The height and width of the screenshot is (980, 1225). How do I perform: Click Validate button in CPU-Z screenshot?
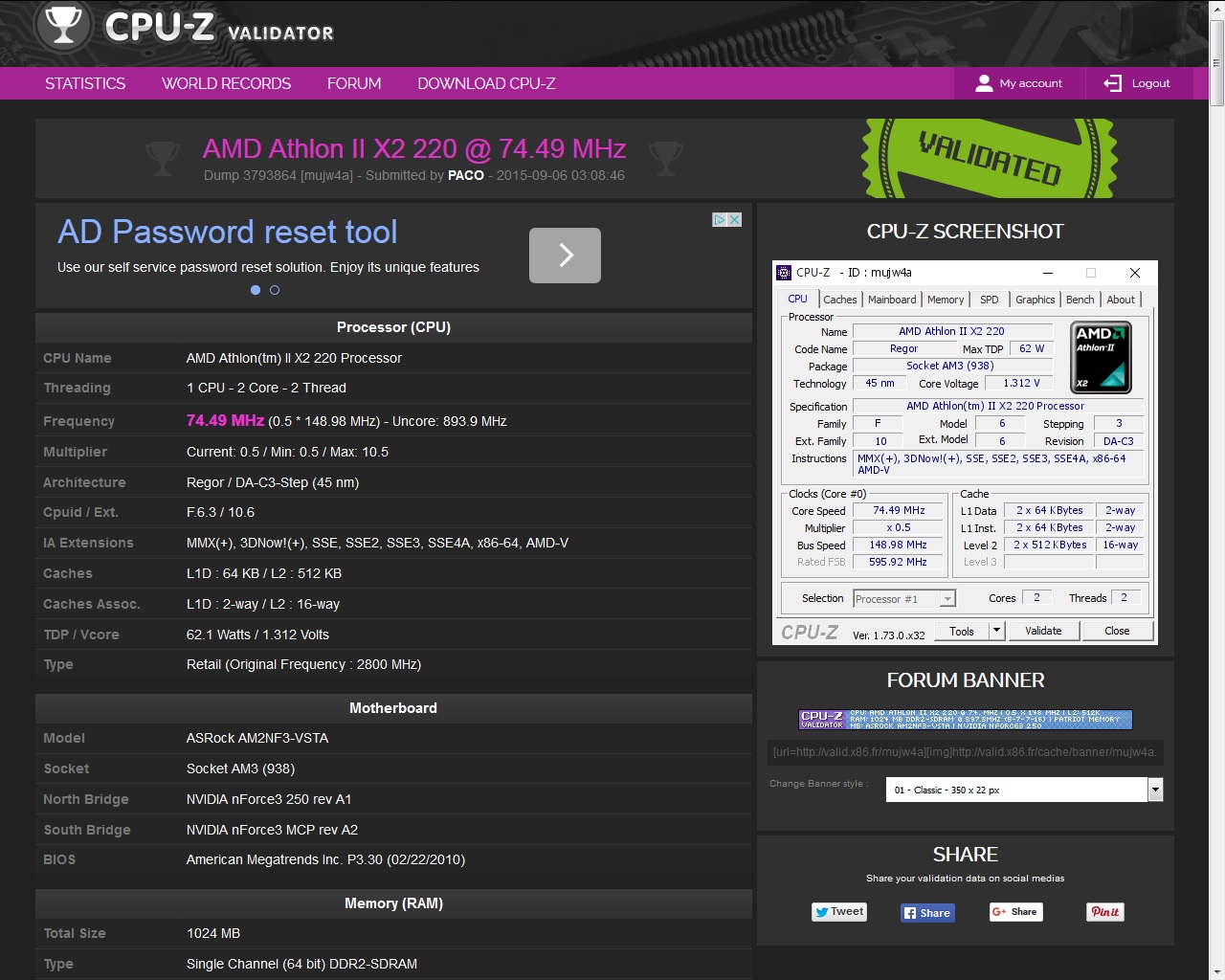1043,631
